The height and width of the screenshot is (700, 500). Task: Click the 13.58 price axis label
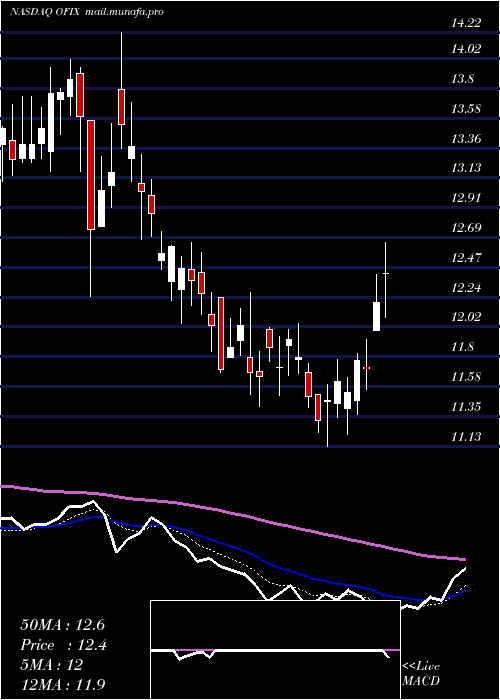tap(466, 108)
